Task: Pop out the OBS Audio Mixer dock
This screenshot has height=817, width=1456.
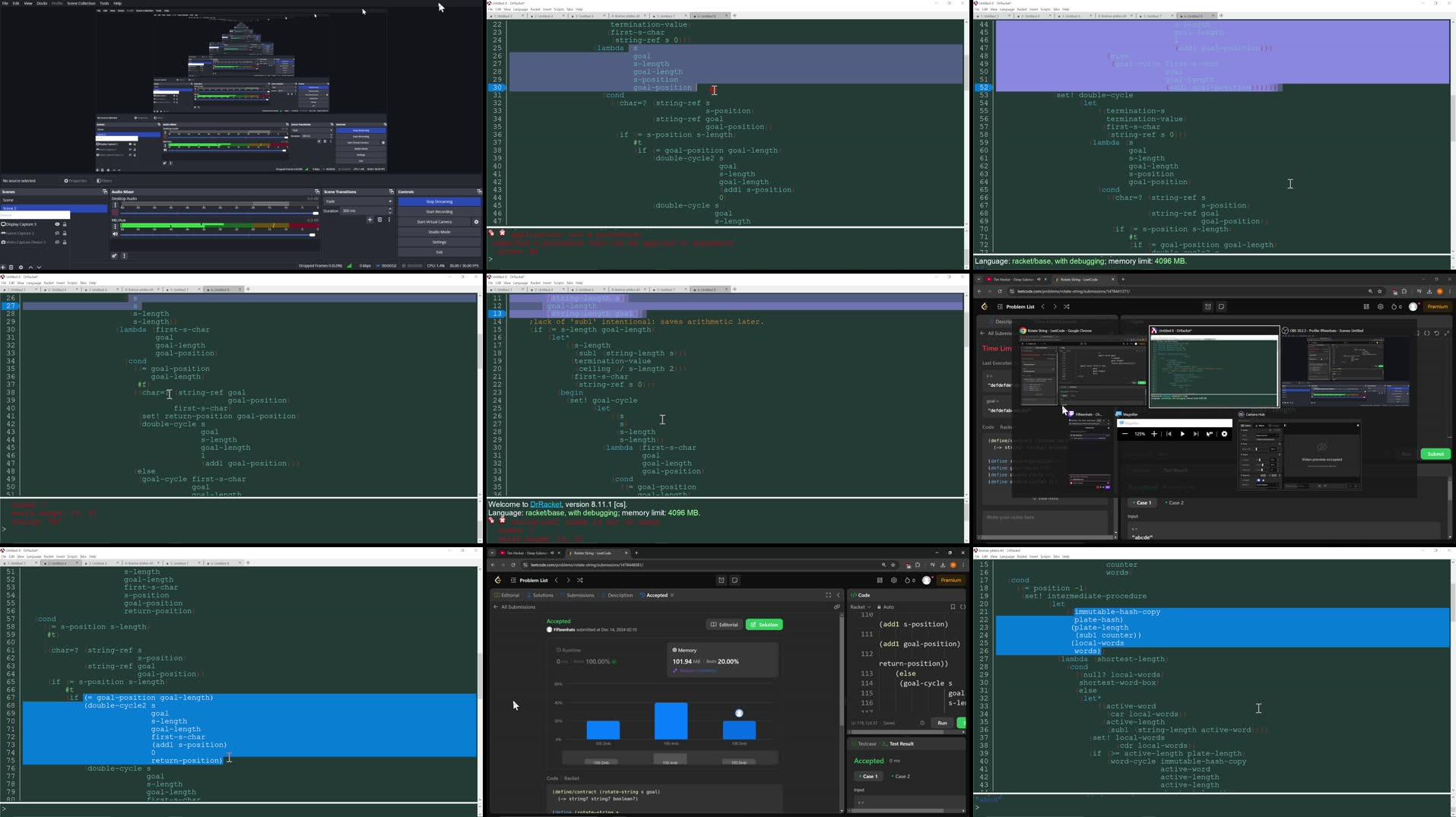Action: click(x=317, y=192)
